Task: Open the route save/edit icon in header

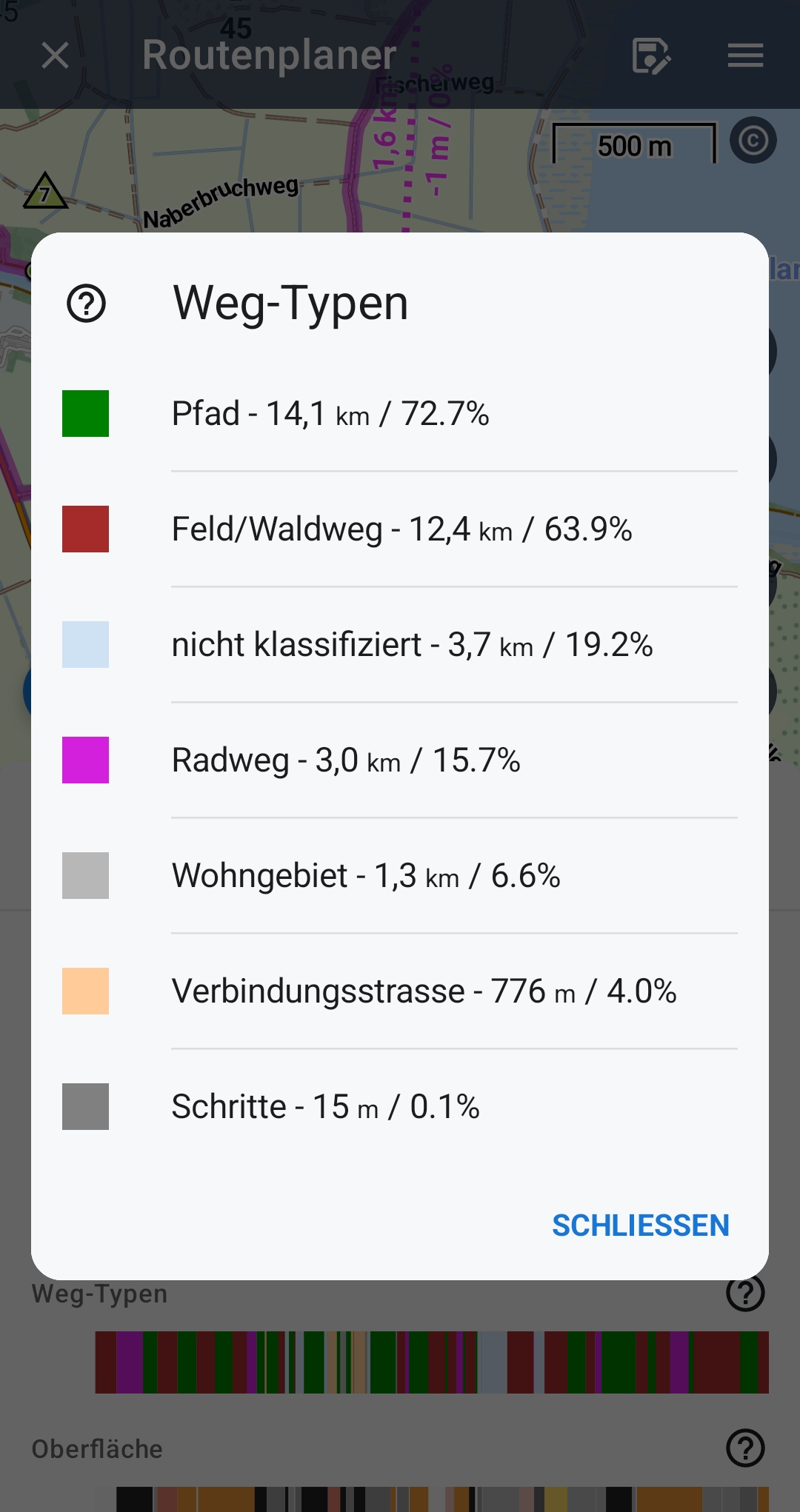Action: click(651, 56)
